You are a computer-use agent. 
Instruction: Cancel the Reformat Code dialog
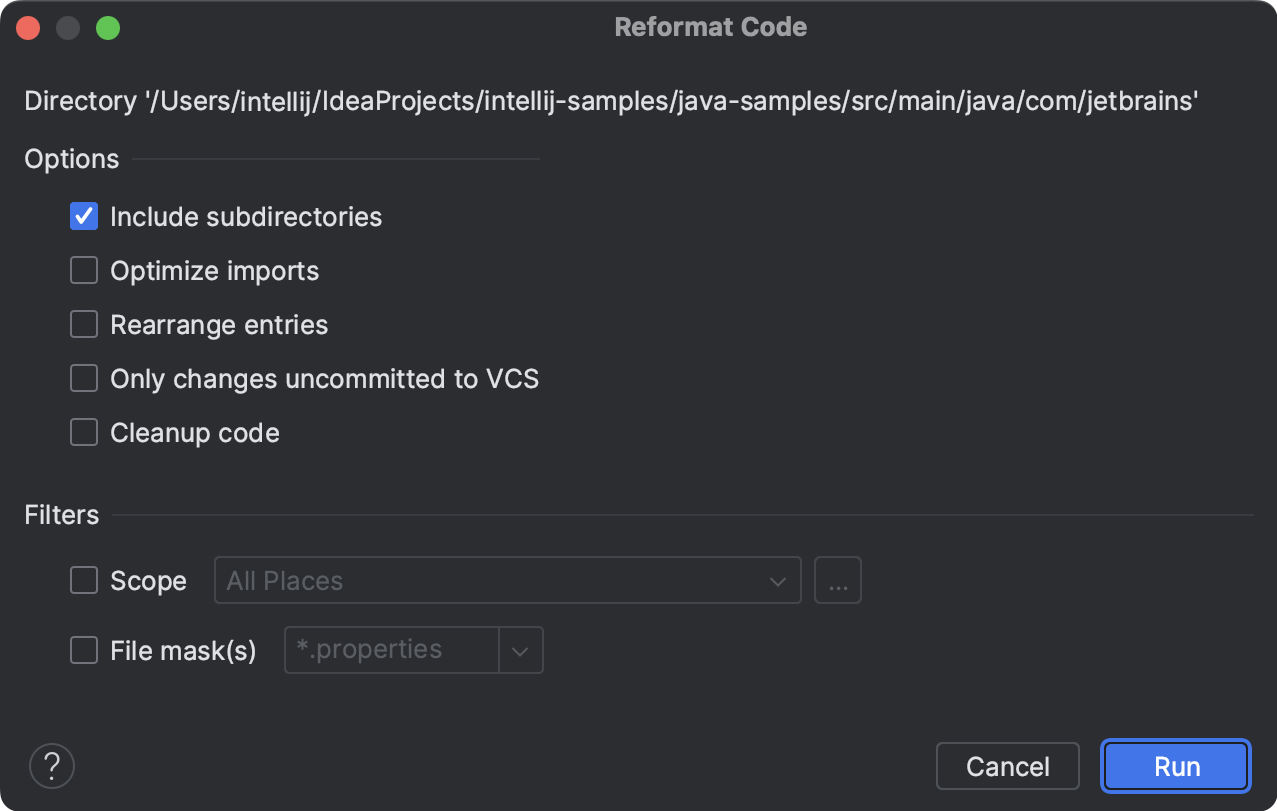pos(1007,766)
